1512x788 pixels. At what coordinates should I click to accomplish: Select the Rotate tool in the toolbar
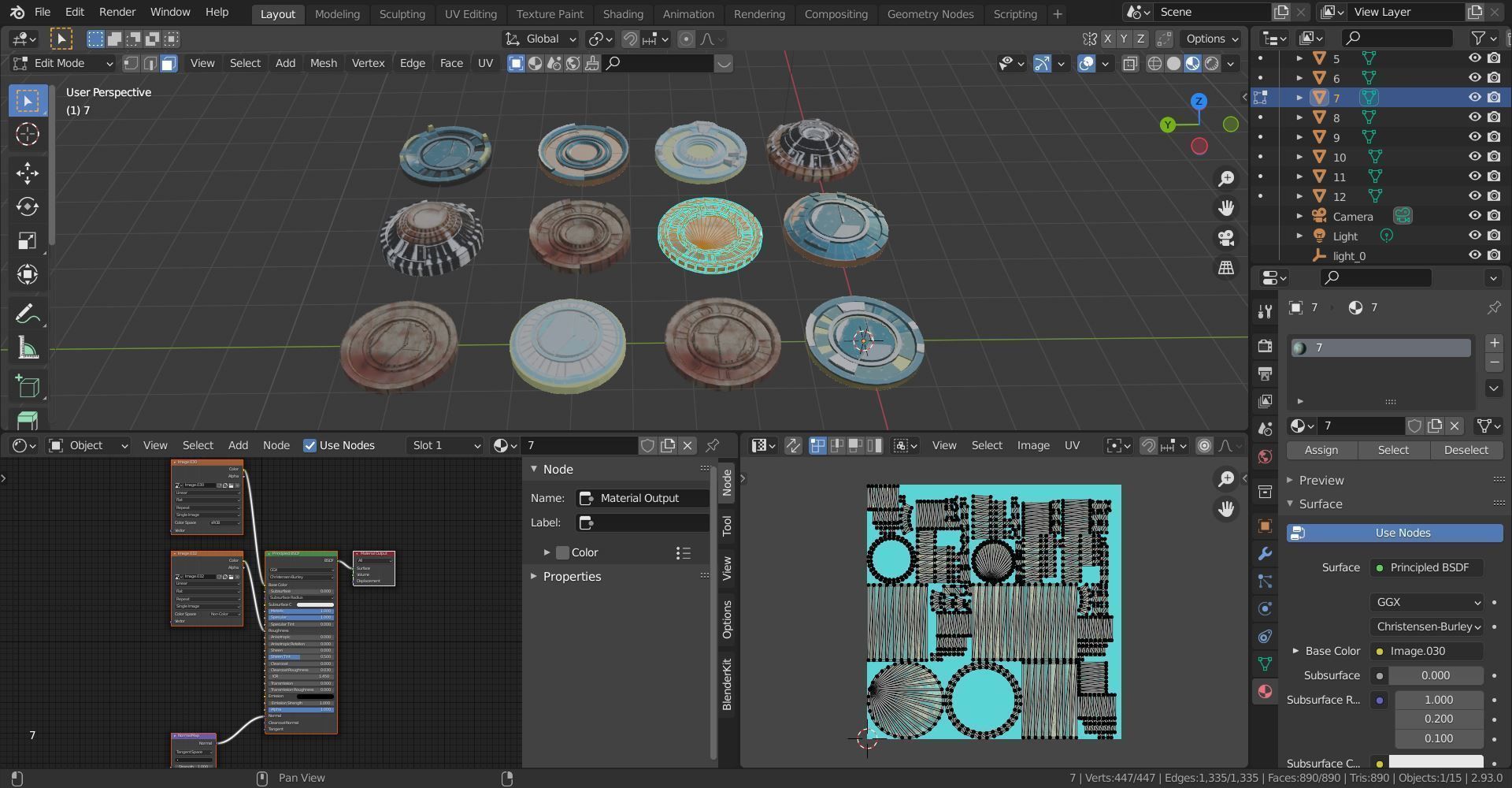pyautogui.click(x=28, y=206)
